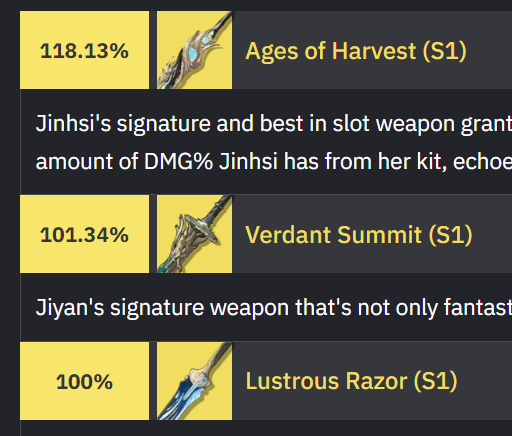This screenshot has width=512, height=436.
Task: Open the Ages of Harvest (S1) link
Action: point(356,51)
